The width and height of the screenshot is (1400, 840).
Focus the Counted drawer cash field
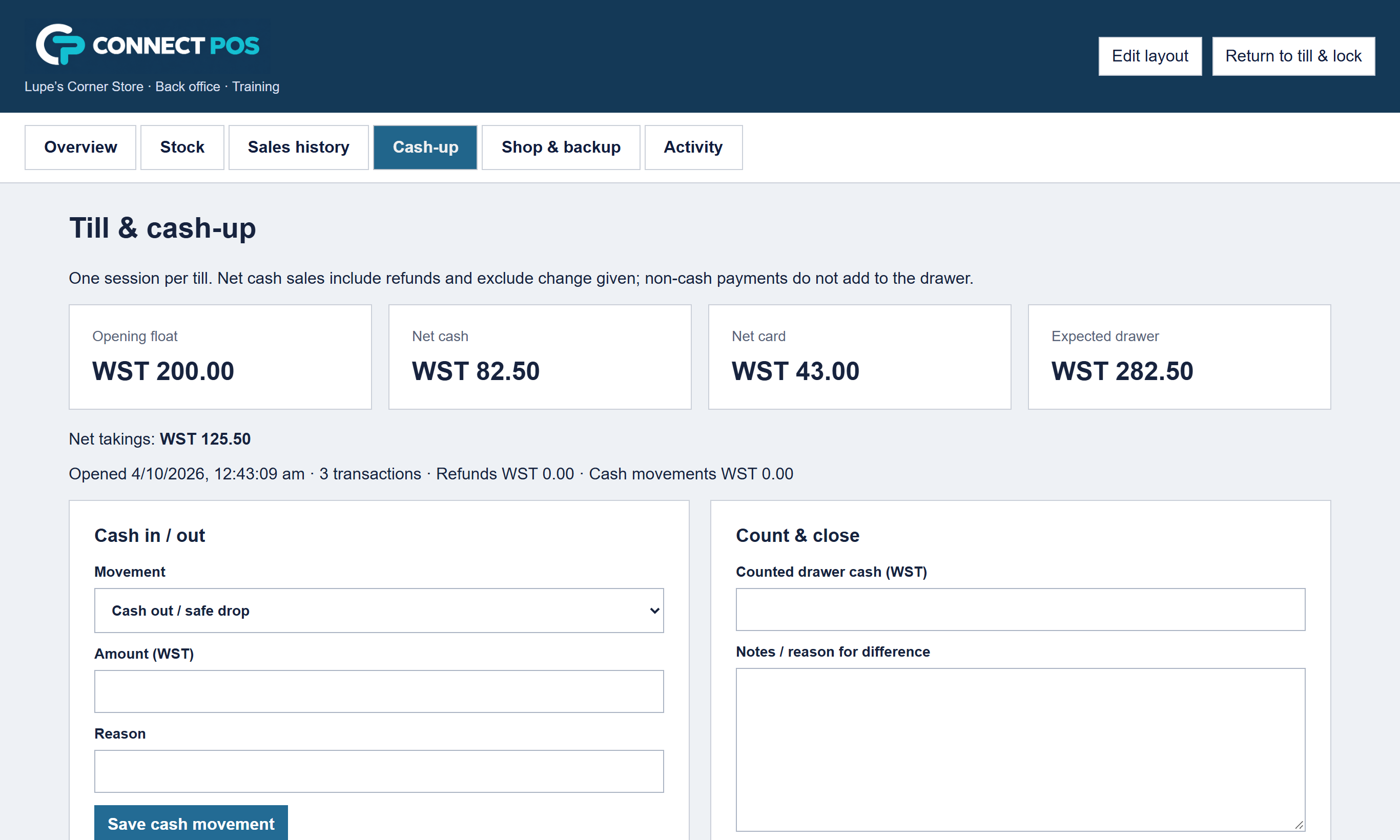(x=1020, y=609)
